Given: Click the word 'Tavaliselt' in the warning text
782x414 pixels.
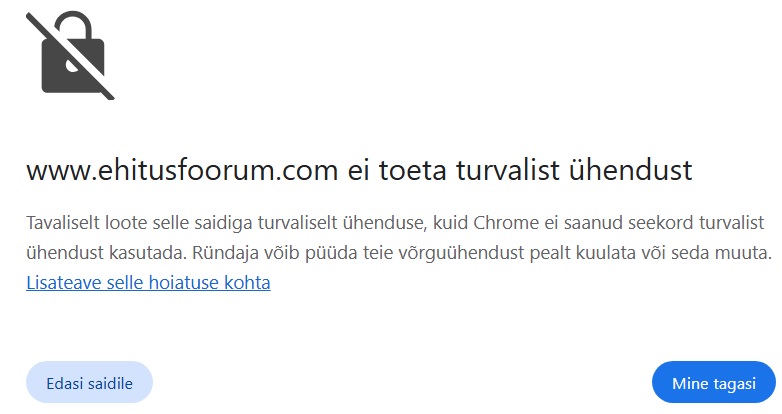Looking at the screenshot, I should [65, 222].
